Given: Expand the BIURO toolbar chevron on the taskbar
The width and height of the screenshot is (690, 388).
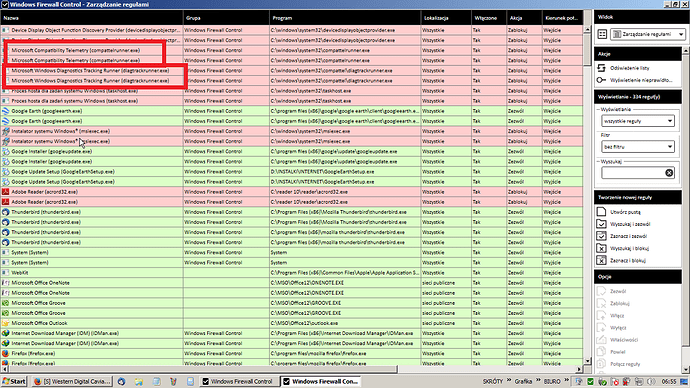Looking at the screenshot, I should coord(566,380).
